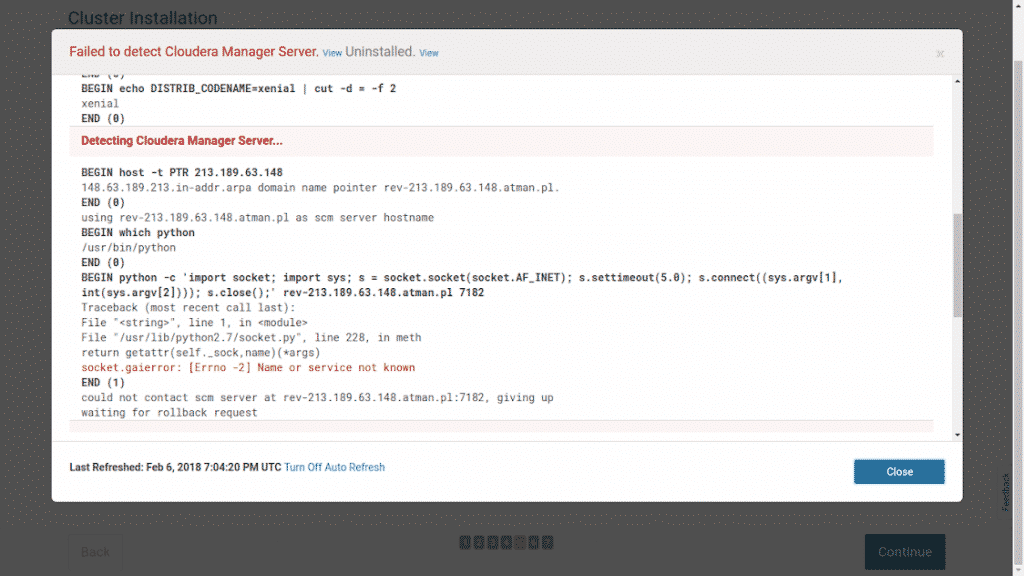Dismiss the error banner via the x icon
This screenshot has width=1024, height=576.
[940, 55]
